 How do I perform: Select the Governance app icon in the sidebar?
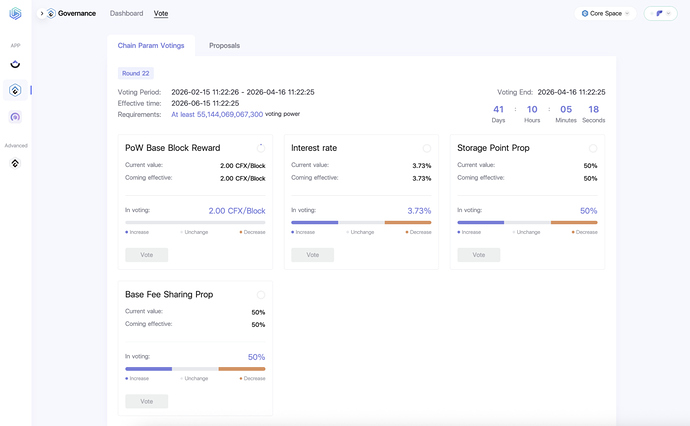[x=15, y=90]
